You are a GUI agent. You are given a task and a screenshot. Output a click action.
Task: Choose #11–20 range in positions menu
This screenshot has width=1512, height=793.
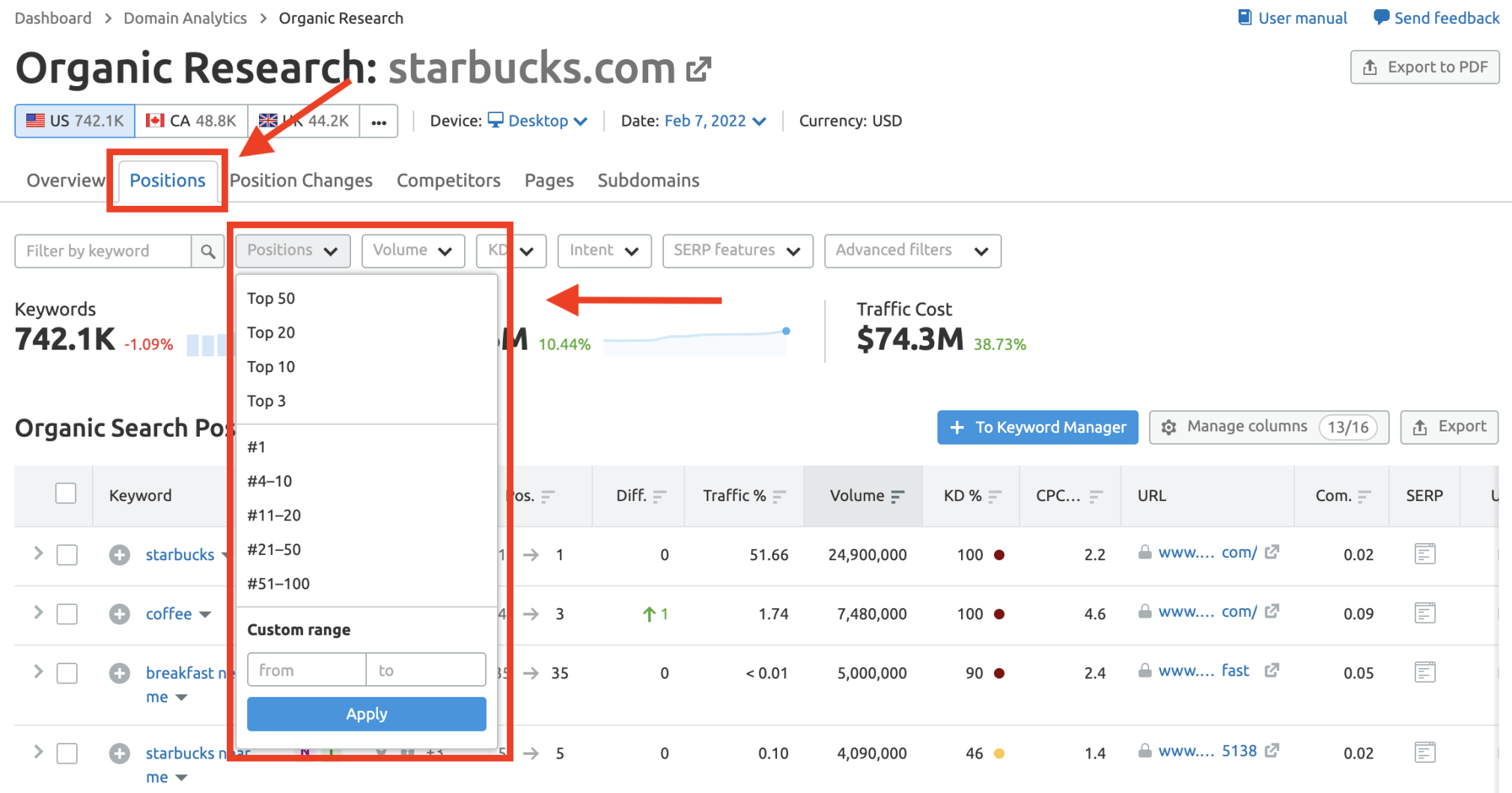click(367, 515)
